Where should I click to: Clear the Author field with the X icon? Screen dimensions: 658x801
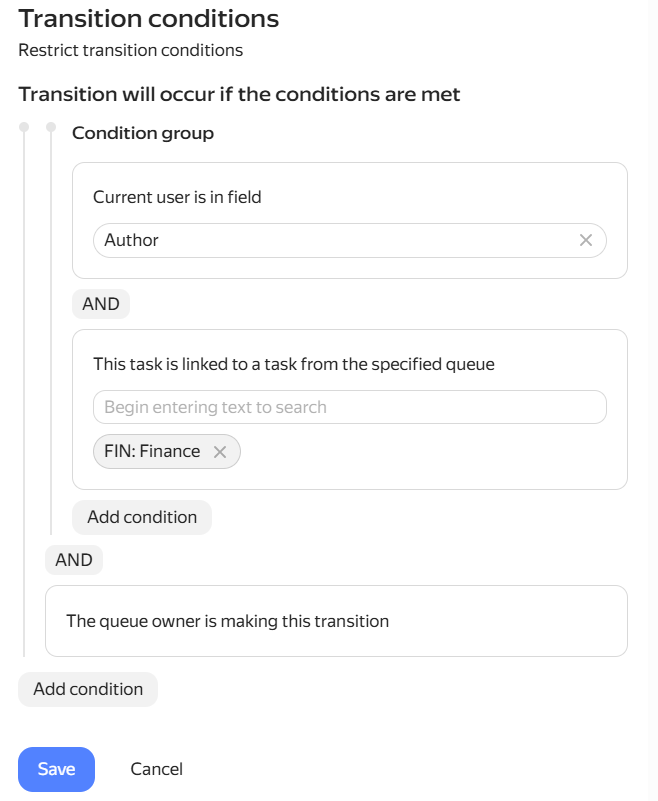tap(585, 240)
